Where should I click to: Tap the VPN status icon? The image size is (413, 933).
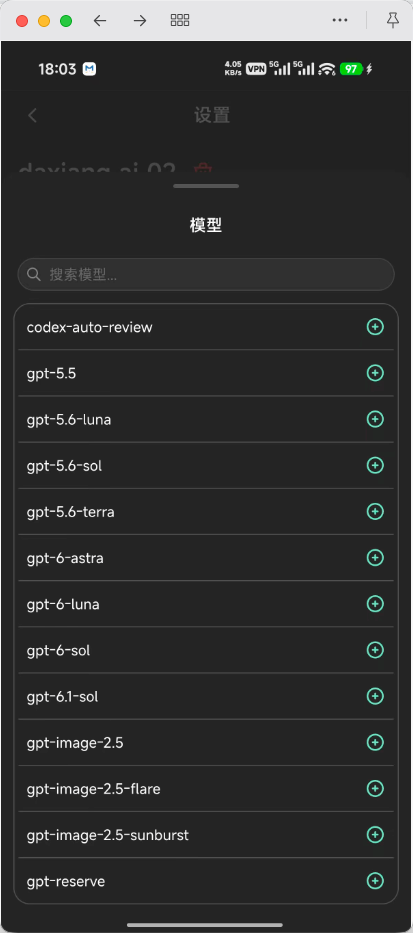click(x=256, y=69)
